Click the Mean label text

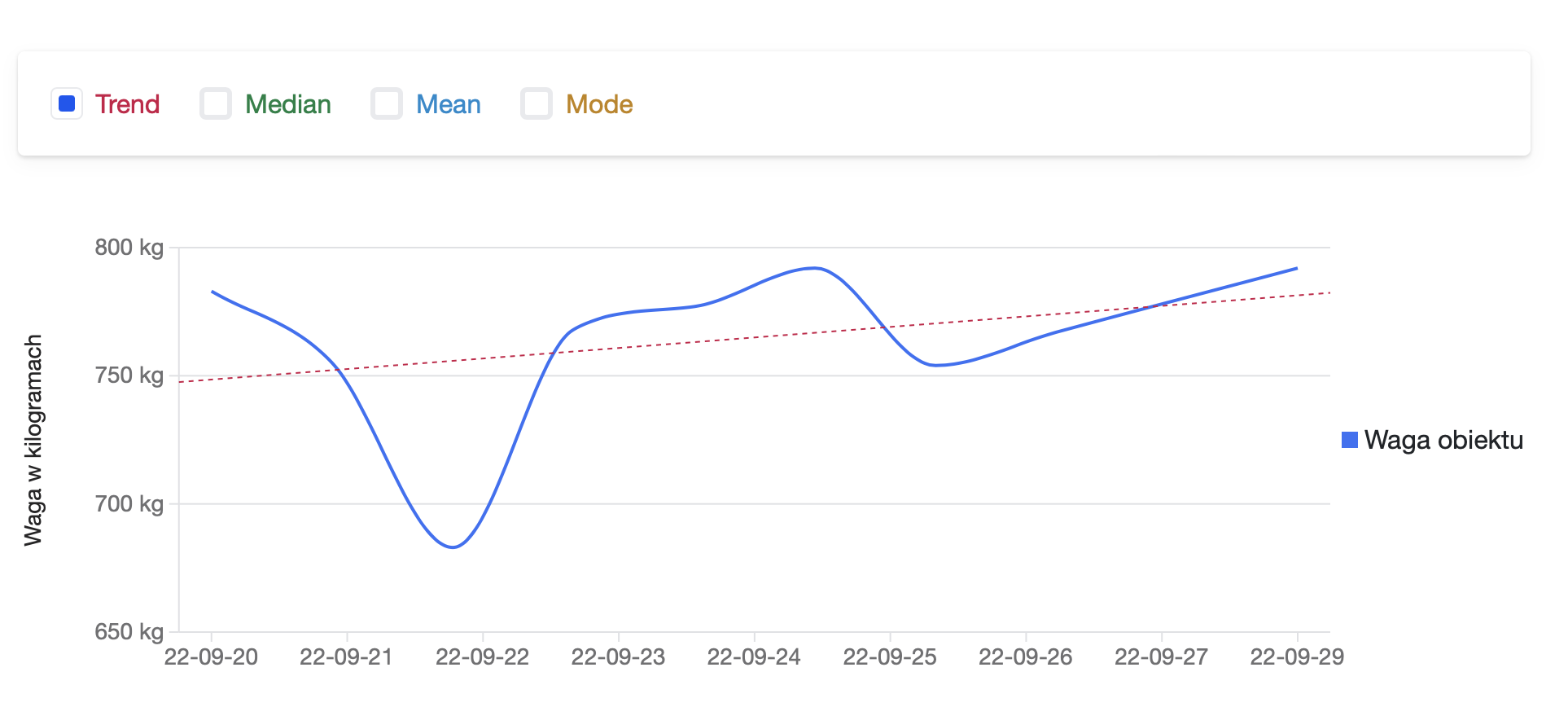pos(448,103)
